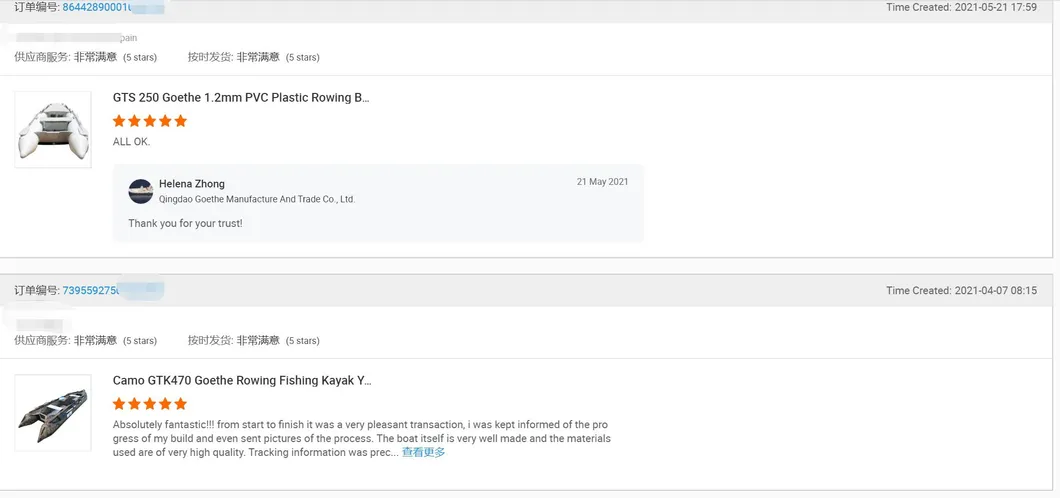The image size is (1060, 498).
Task: Click first star of Camo GTK470 rating
Action: pyautogui.click(x=120, y=404)
